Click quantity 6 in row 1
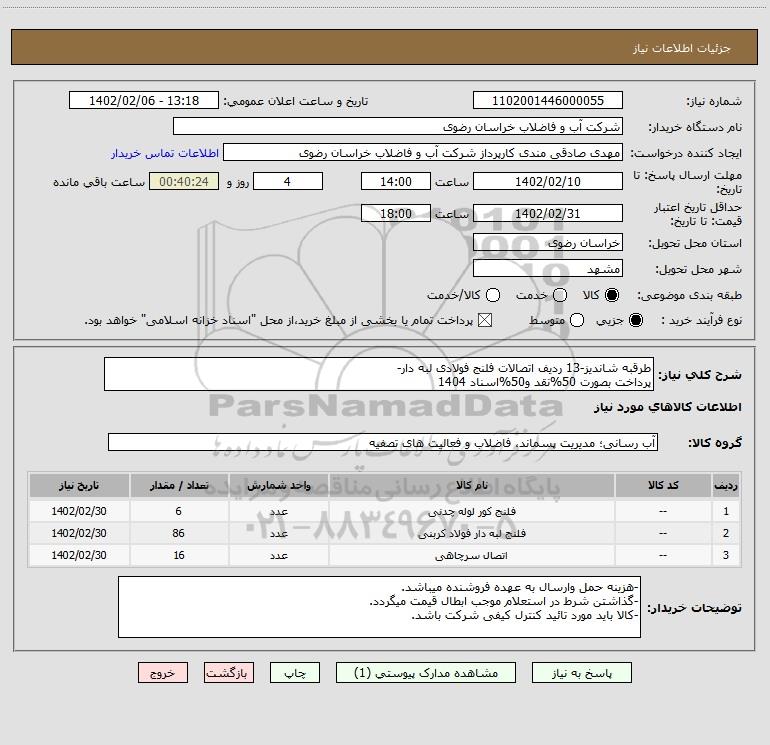The width and height of the screenshot is (770, 745). (179, 511)
